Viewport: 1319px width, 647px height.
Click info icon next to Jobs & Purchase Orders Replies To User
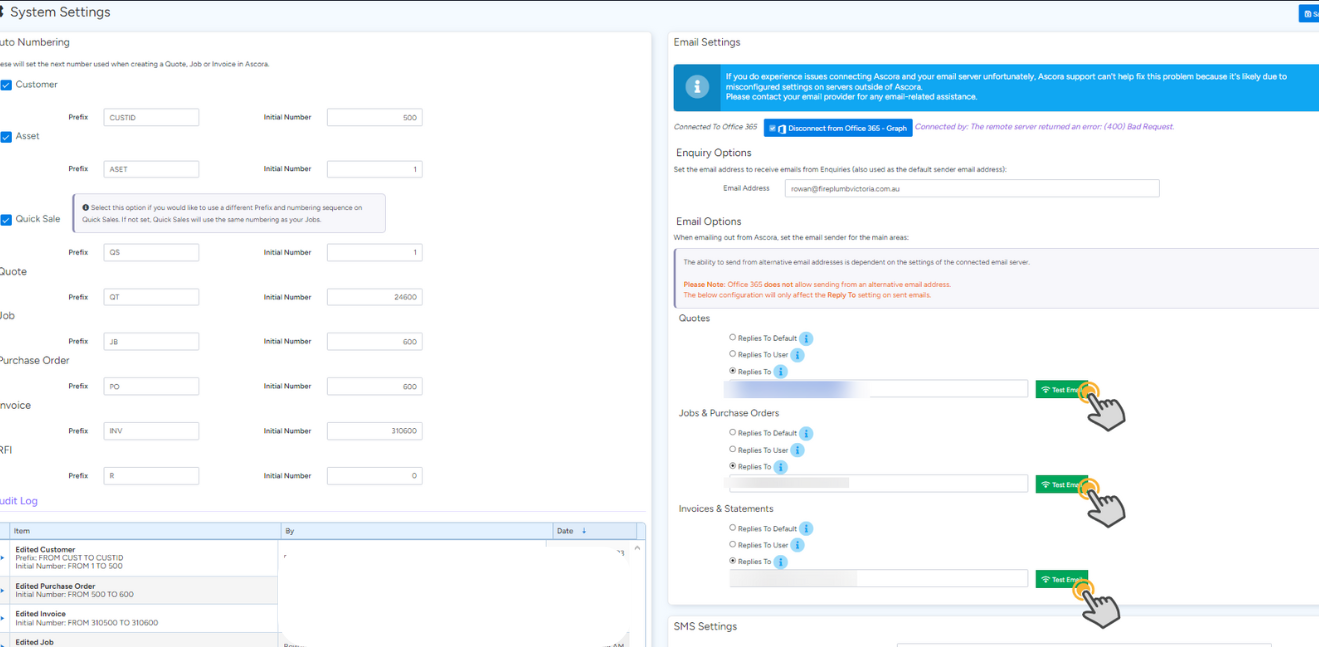[x=798, y=450]
